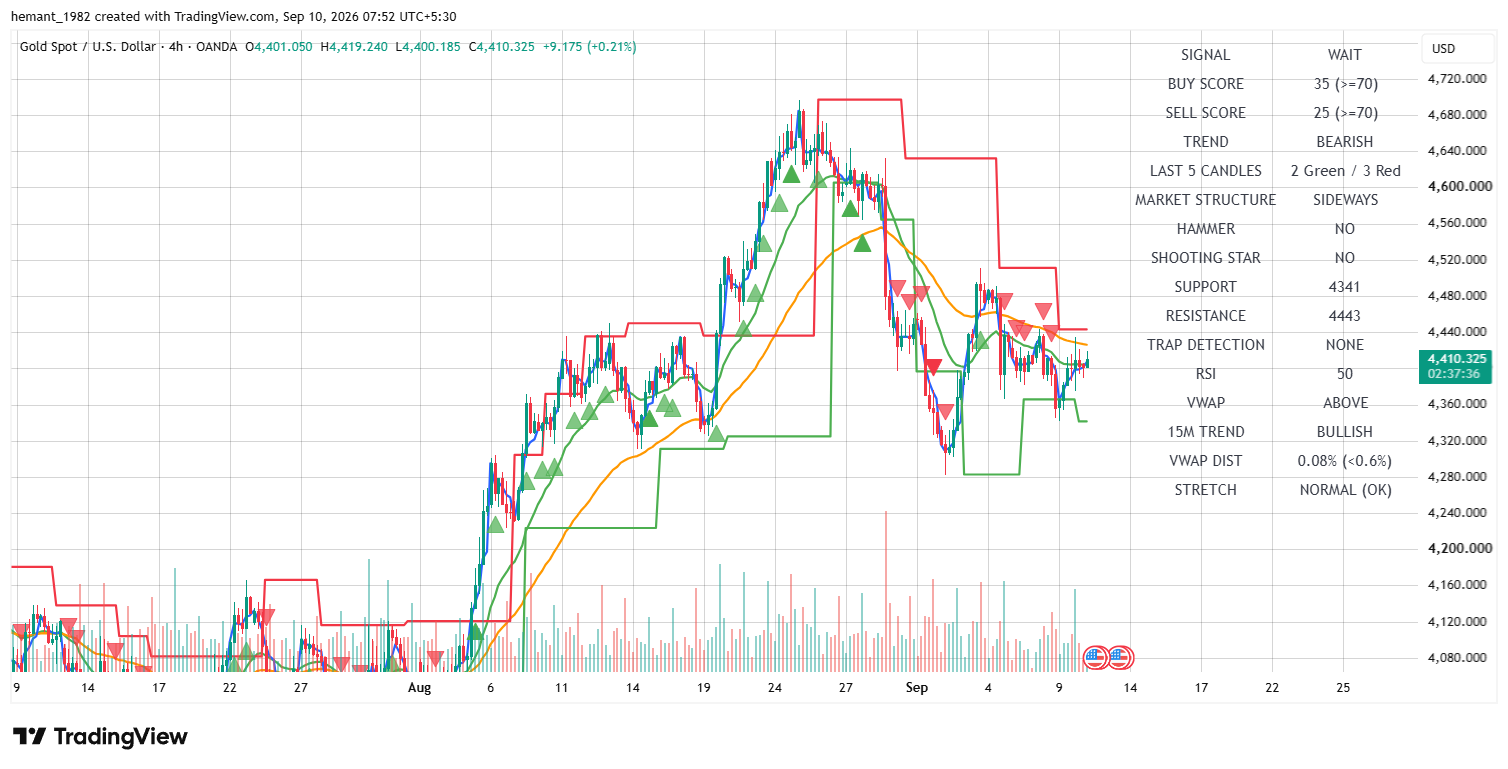Click the 4,080.000 price axis label
This screenshot has height=769, width=1508.
click(x=1457, y=658)
